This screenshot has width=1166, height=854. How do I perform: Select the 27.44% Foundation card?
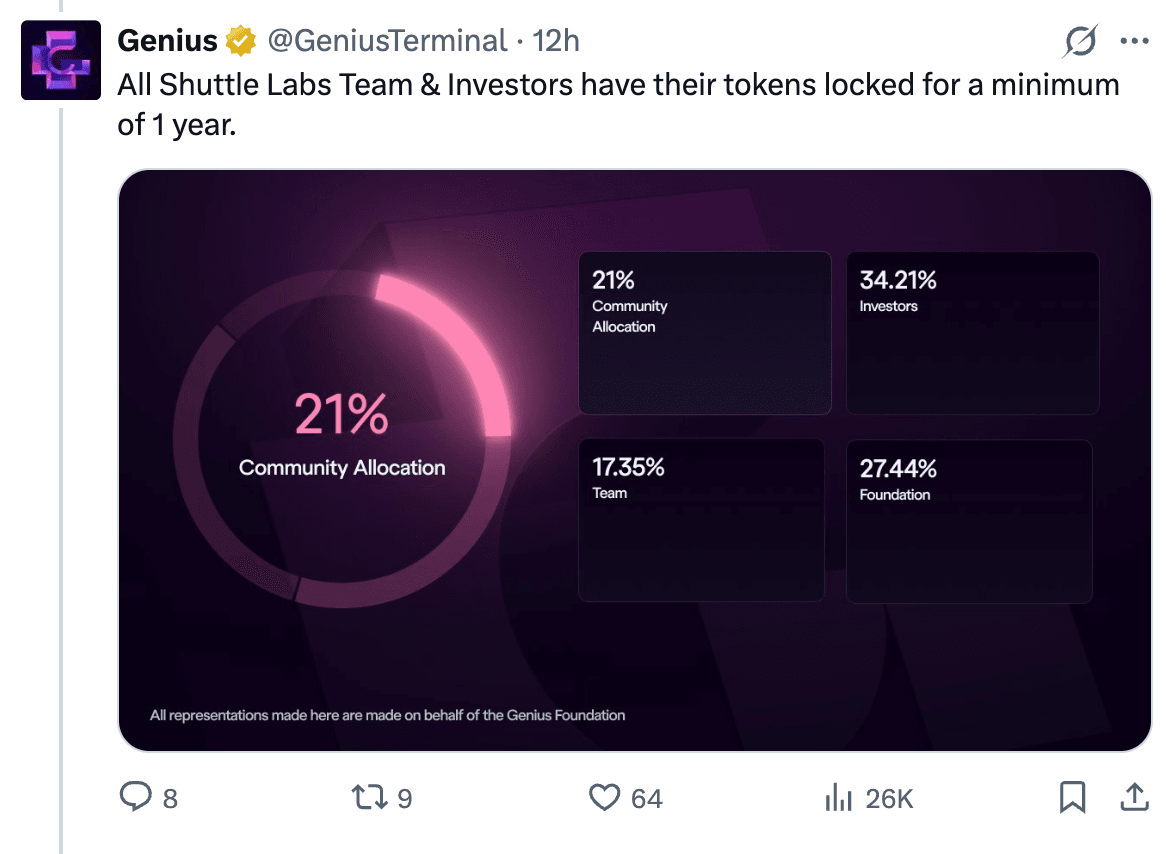pos(969,521)
